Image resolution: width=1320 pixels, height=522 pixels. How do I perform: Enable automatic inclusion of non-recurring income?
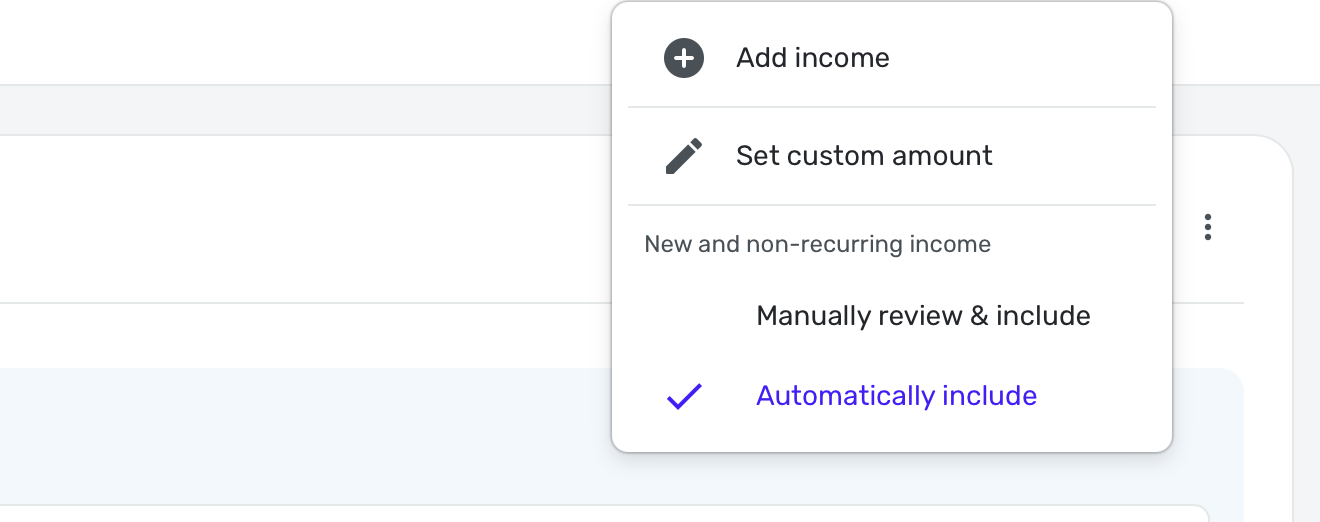(896, 396)
